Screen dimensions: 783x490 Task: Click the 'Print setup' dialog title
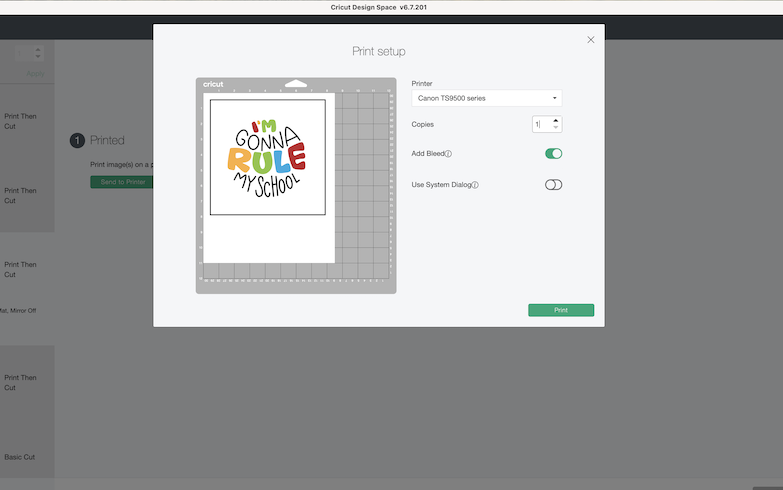[379, 51]
